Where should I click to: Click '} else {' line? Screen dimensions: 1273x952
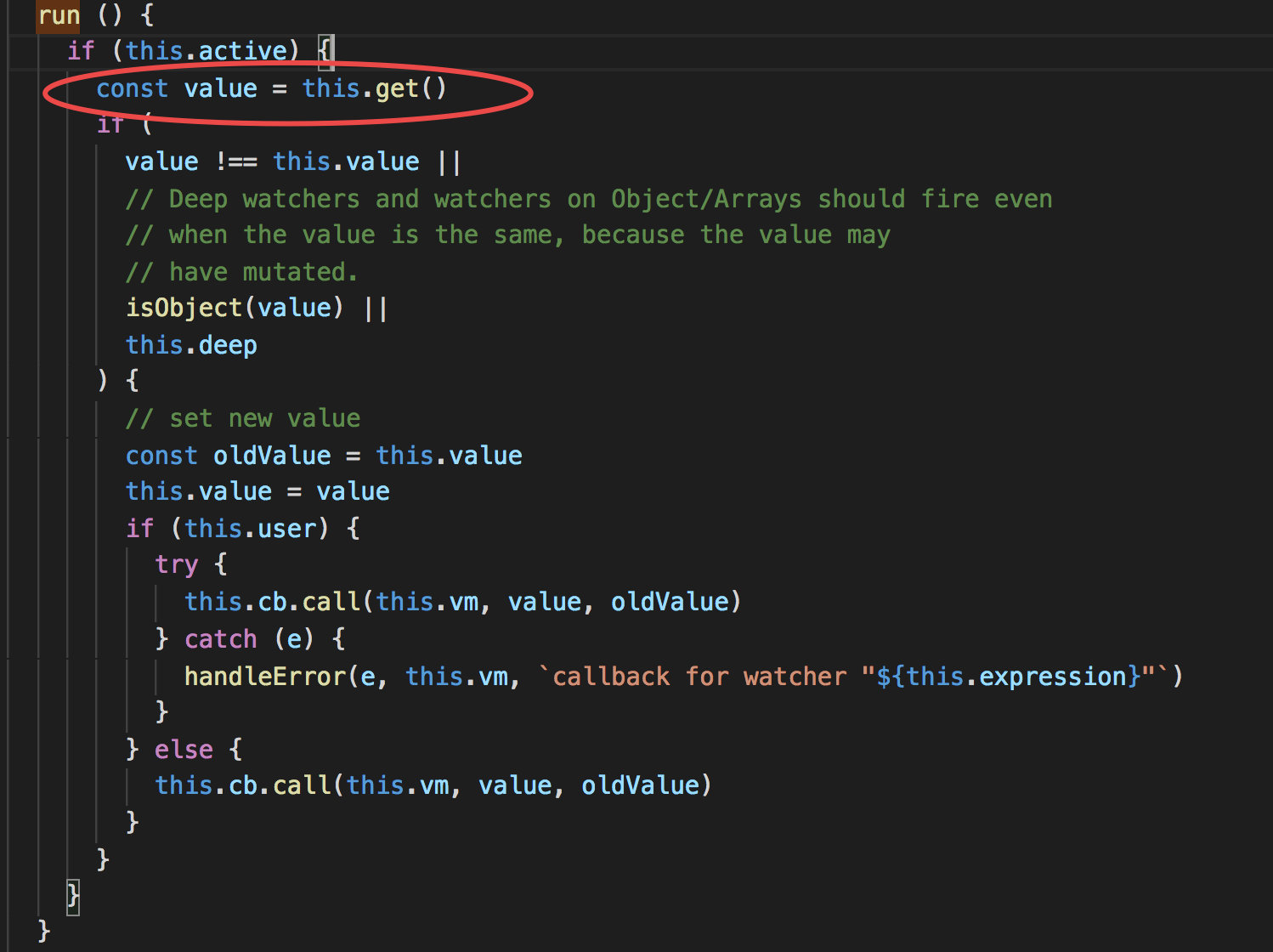(184, 750)
